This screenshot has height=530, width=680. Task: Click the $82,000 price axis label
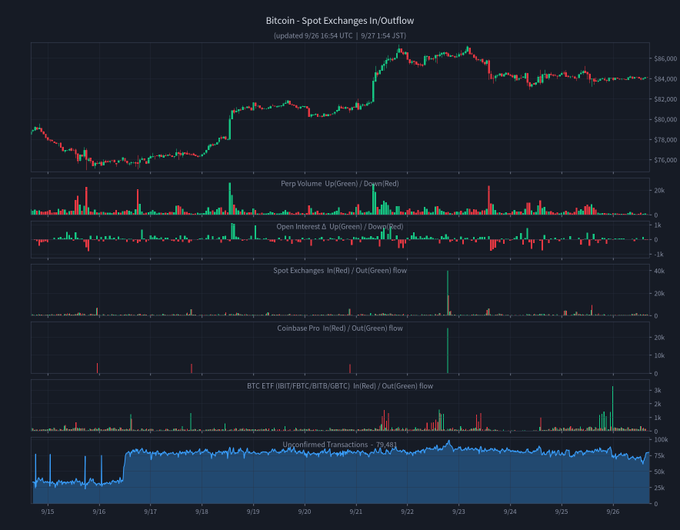tap(665, 99)
